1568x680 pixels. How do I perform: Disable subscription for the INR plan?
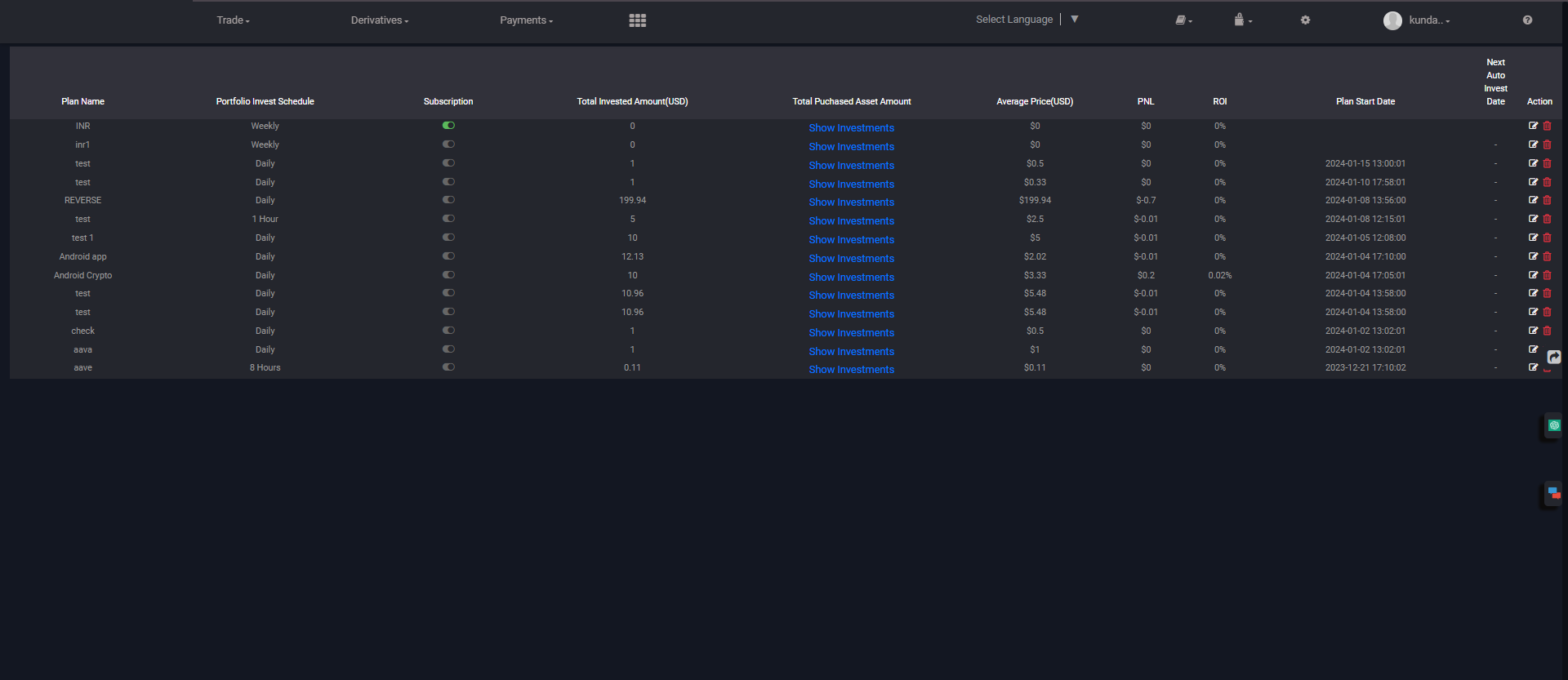pyautogui.click(x=448, y=126)
